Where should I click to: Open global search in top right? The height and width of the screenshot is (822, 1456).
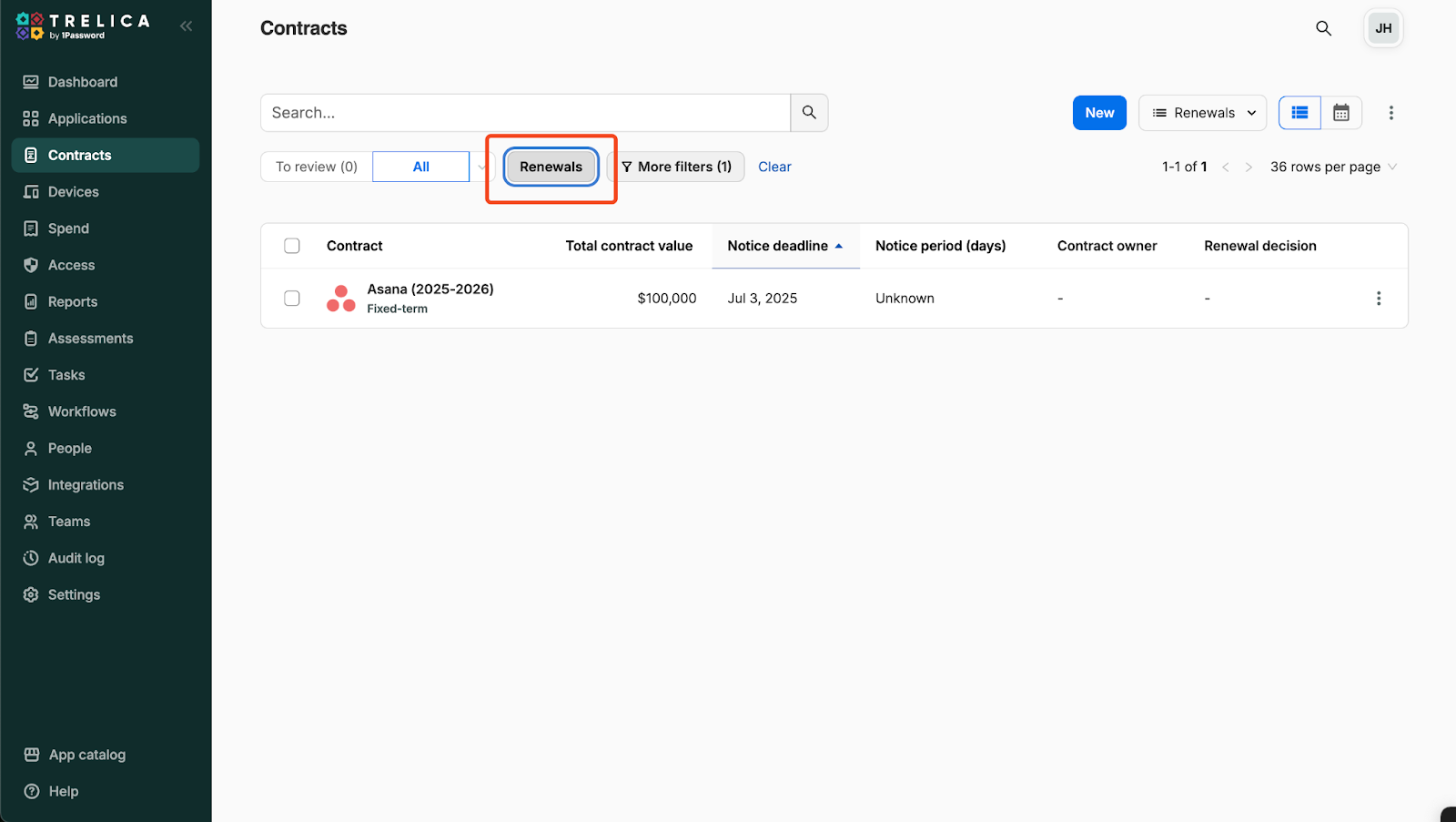1323,28
